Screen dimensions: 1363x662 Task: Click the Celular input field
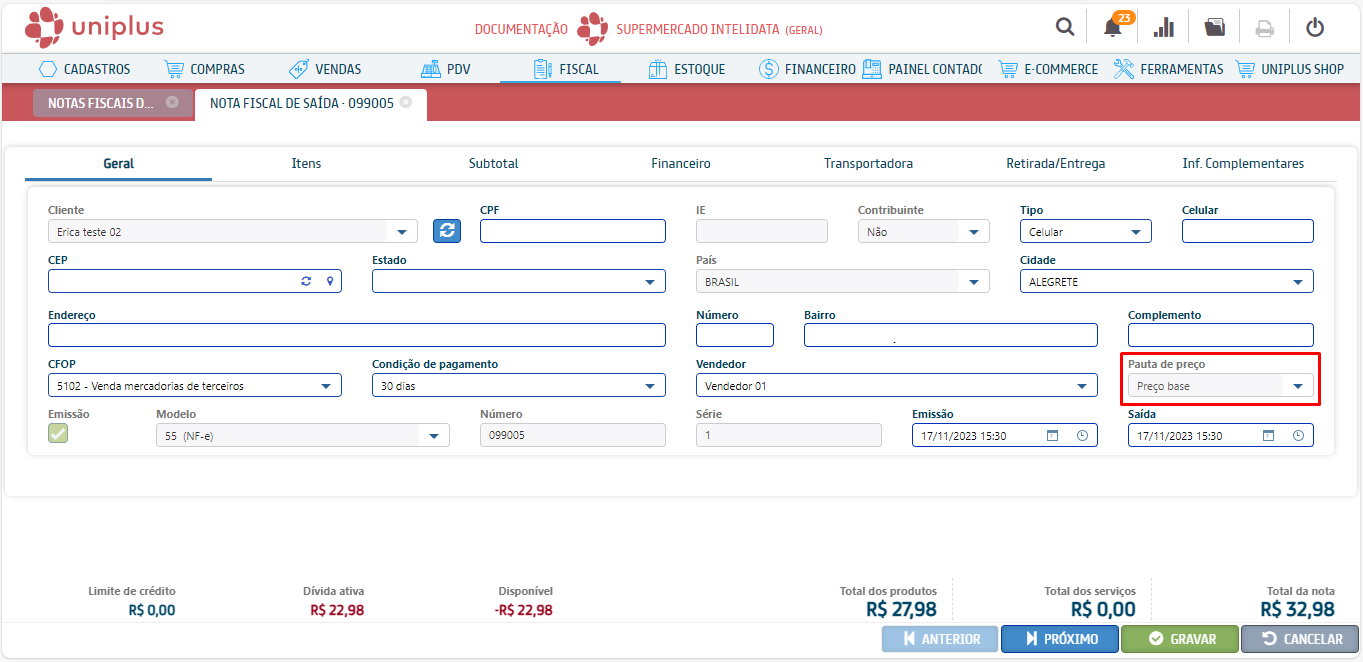pos(1248,231)
